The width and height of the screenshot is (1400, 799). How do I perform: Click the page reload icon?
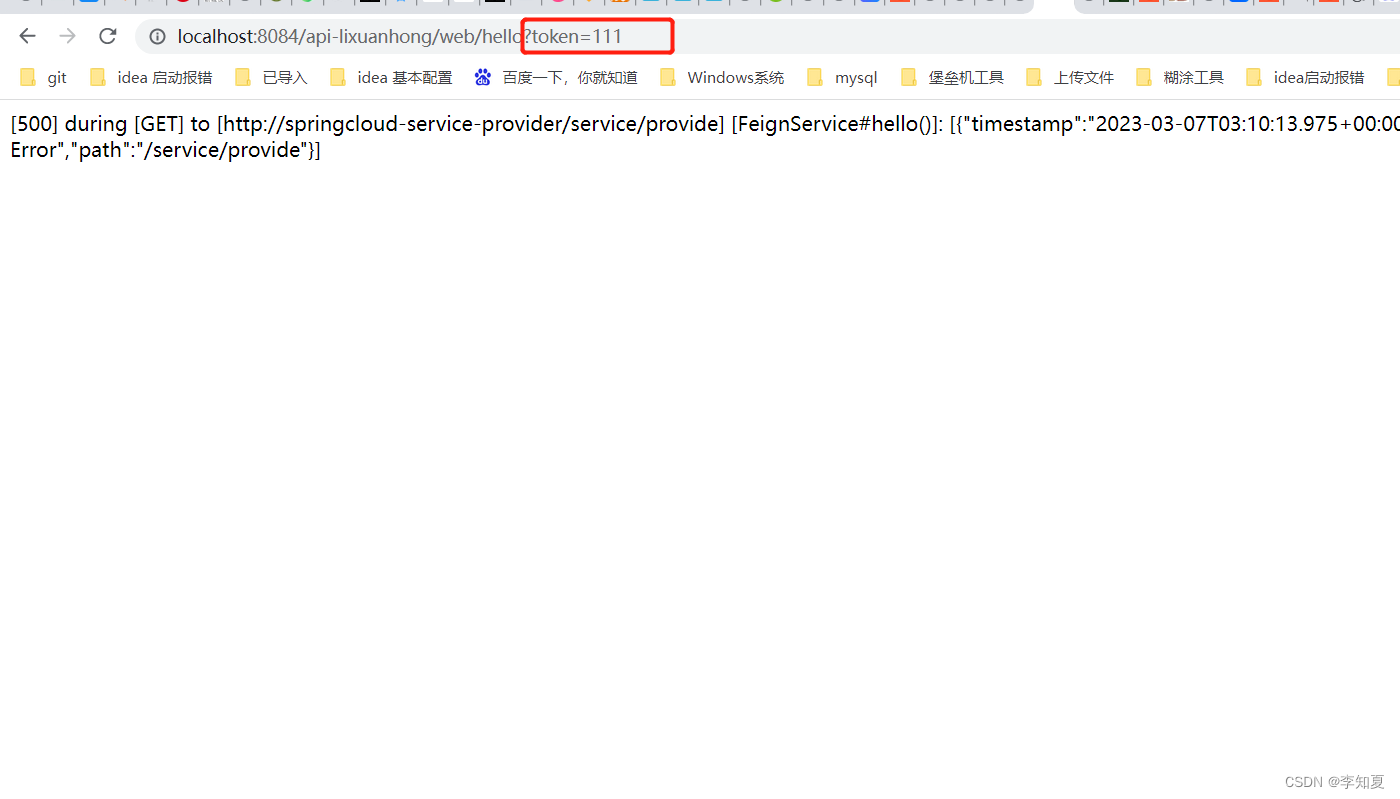[x=107, y=36]
